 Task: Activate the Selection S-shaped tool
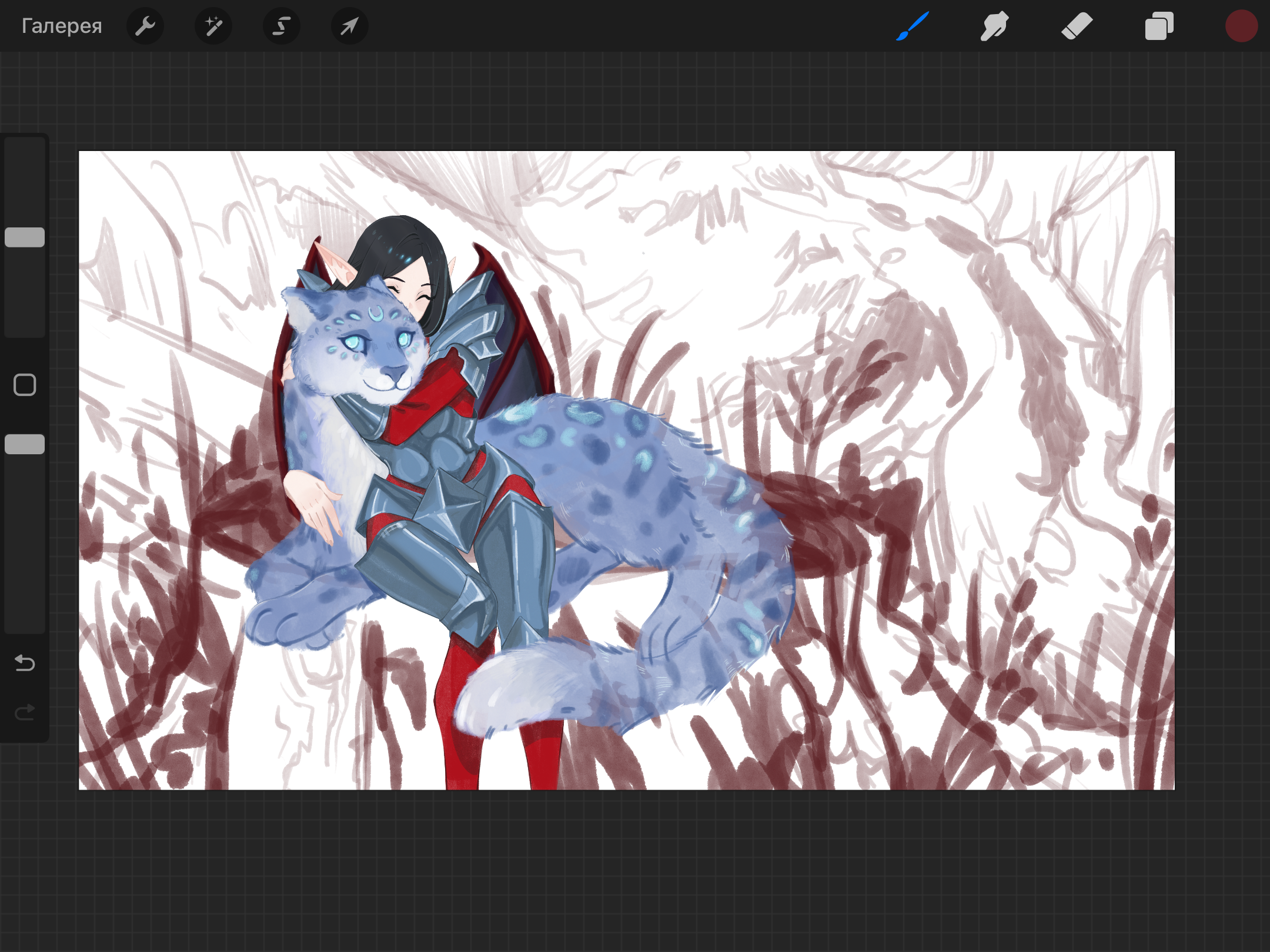tap(282, 26)
